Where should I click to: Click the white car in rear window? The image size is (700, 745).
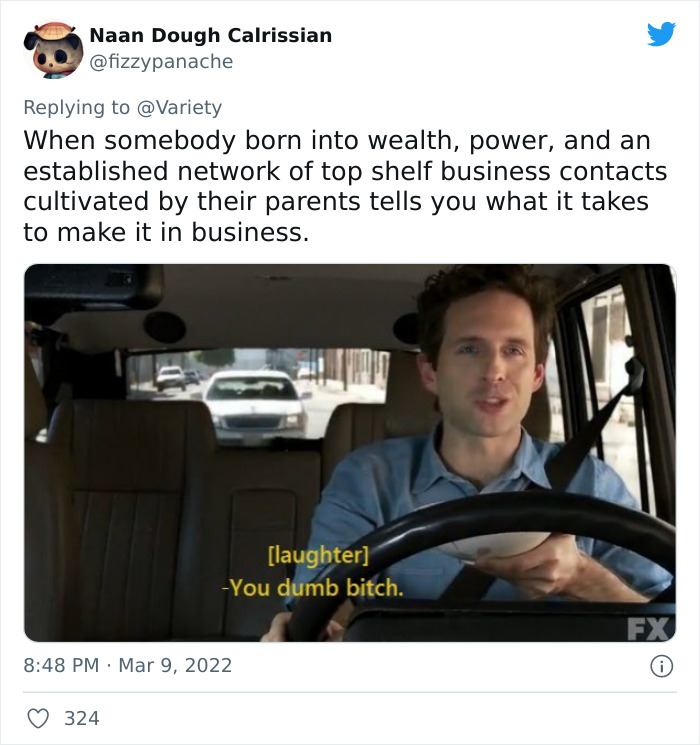coord(256,404)
